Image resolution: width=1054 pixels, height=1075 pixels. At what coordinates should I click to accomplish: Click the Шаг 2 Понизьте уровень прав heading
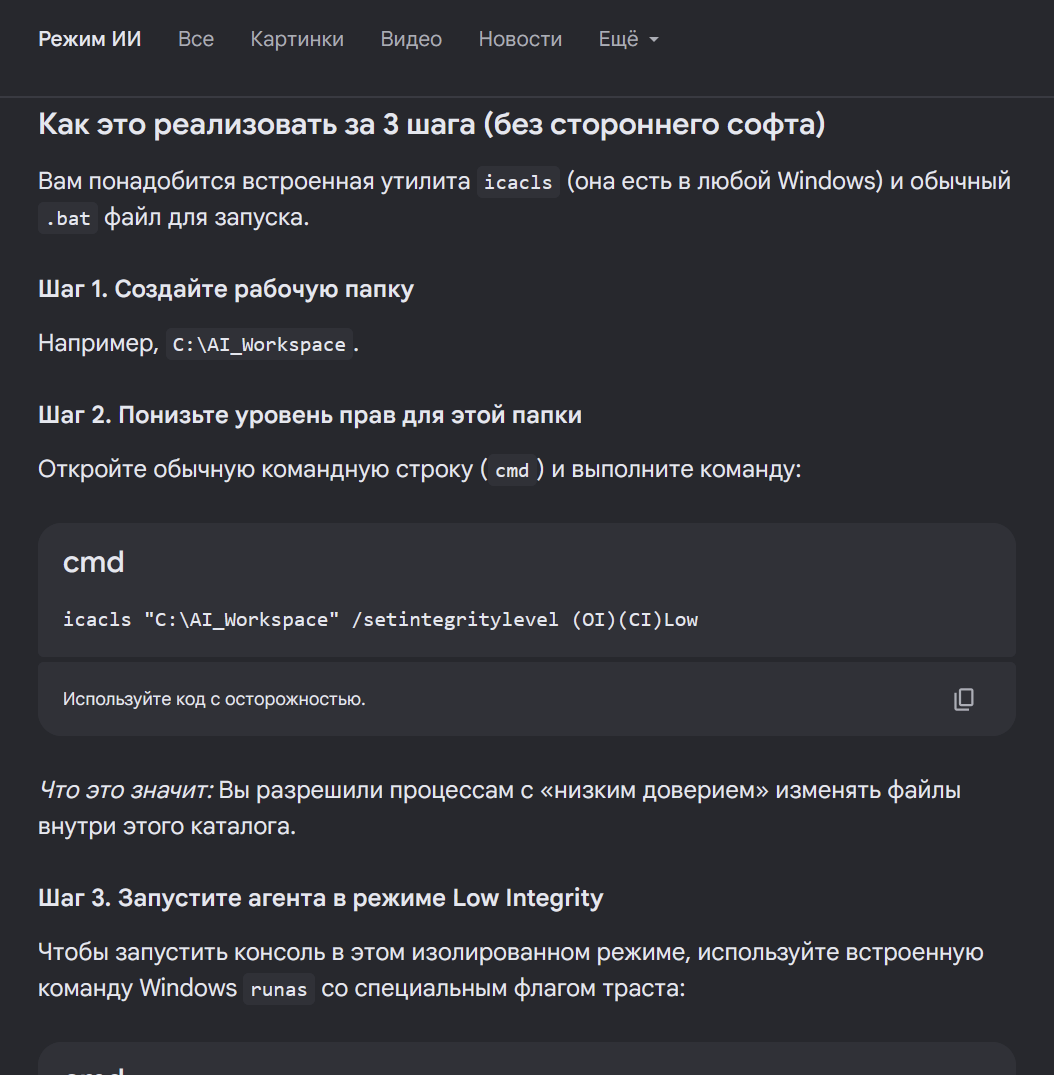(x=310, y=415)
